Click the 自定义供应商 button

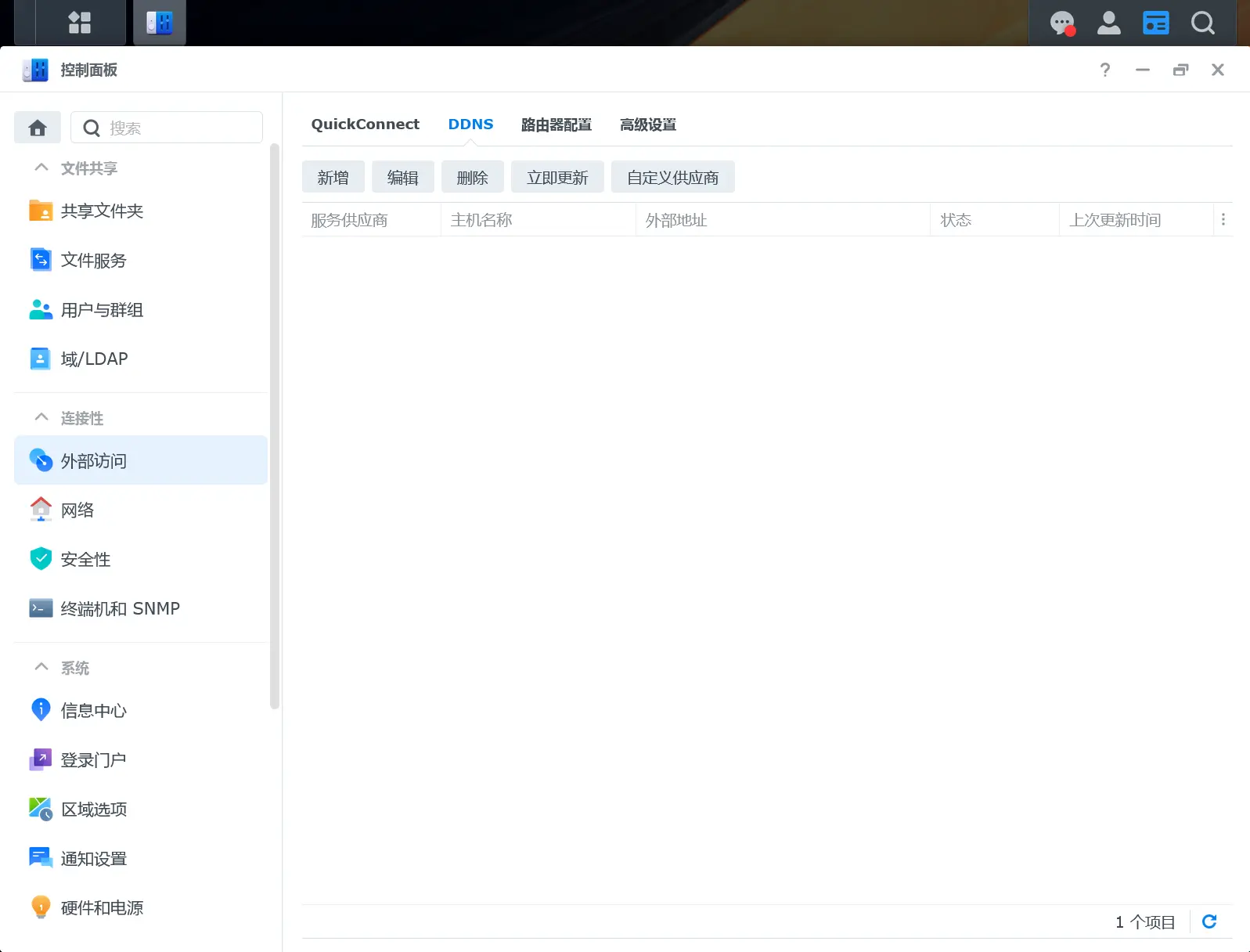(x=673, y=178)
